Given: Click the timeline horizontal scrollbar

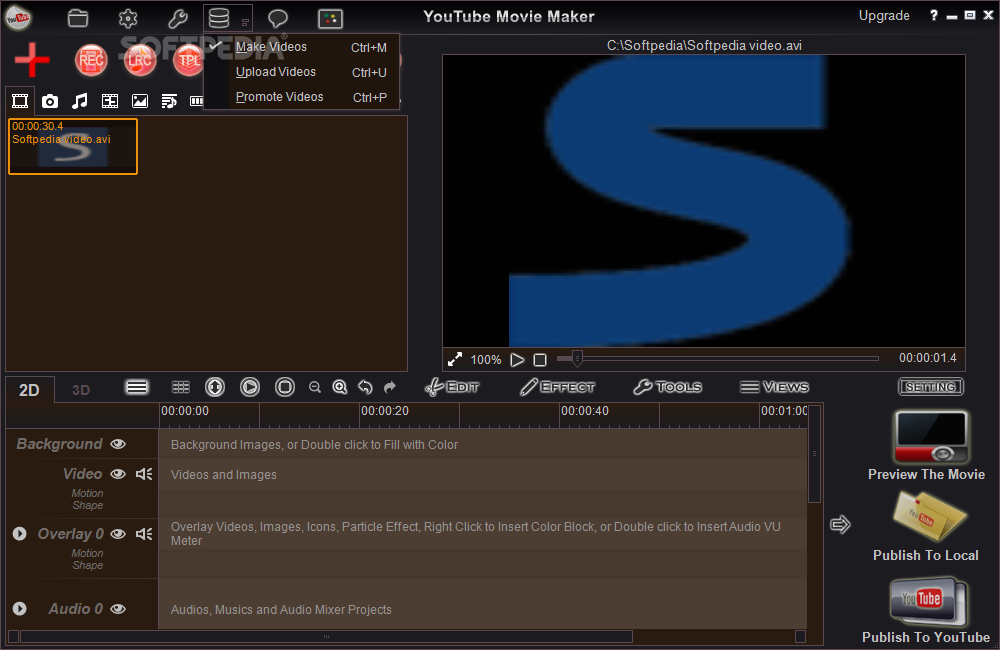Looking at the screenshot, I should click(x=327, y=636).
